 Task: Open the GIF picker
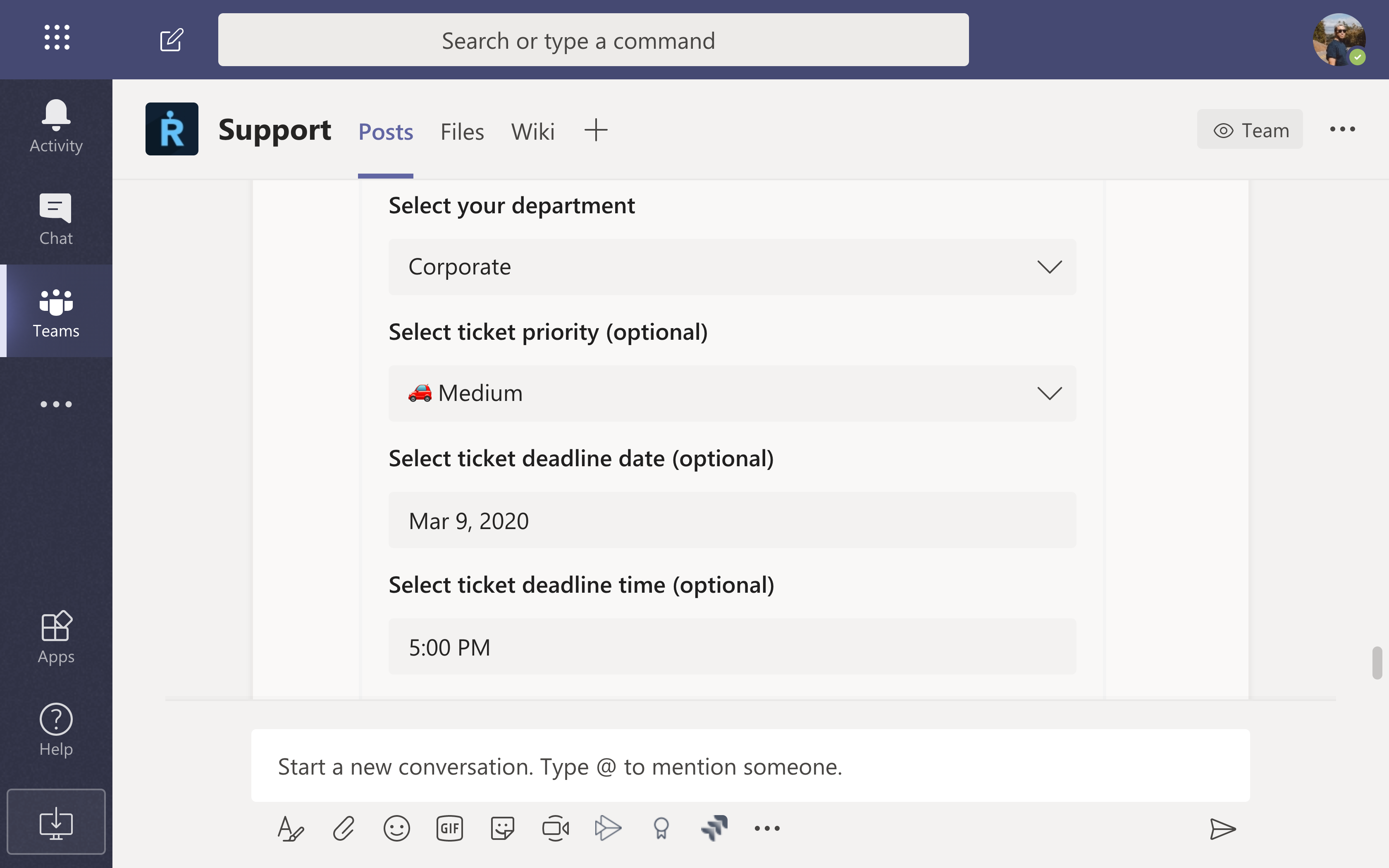coord(449,828)
